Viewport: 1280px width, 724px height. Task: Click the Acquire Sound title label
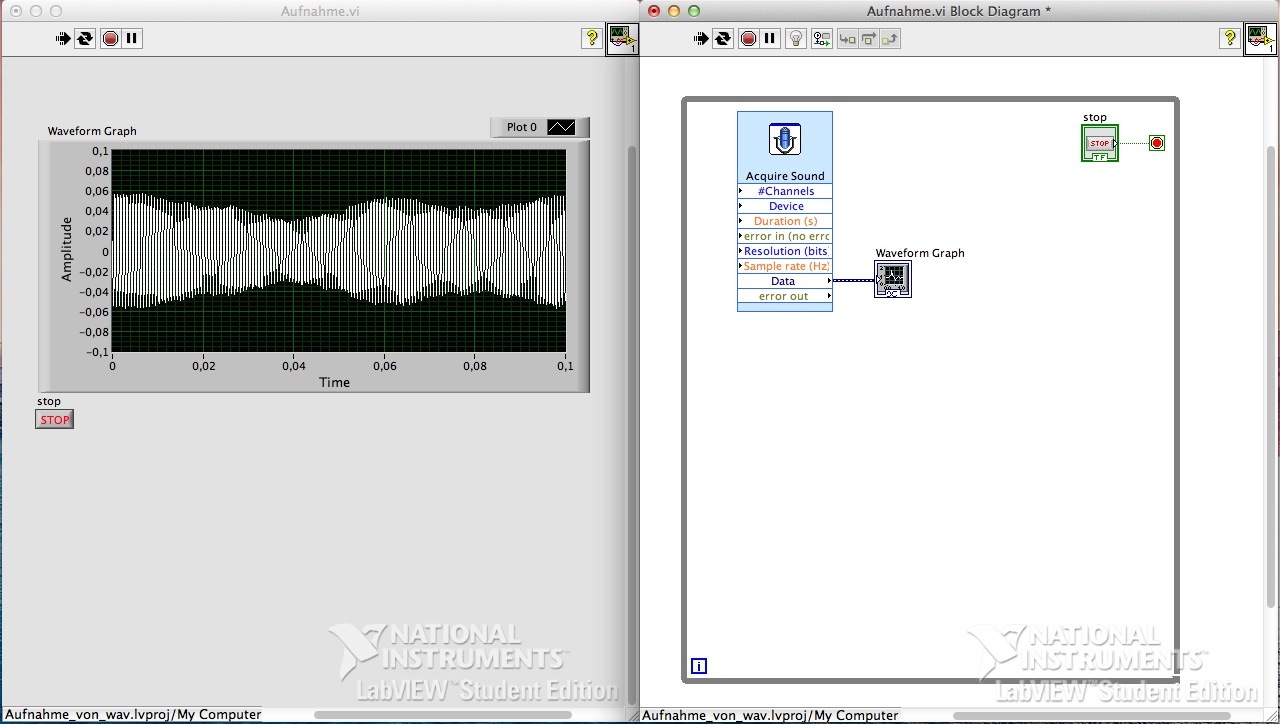point(785,176)
